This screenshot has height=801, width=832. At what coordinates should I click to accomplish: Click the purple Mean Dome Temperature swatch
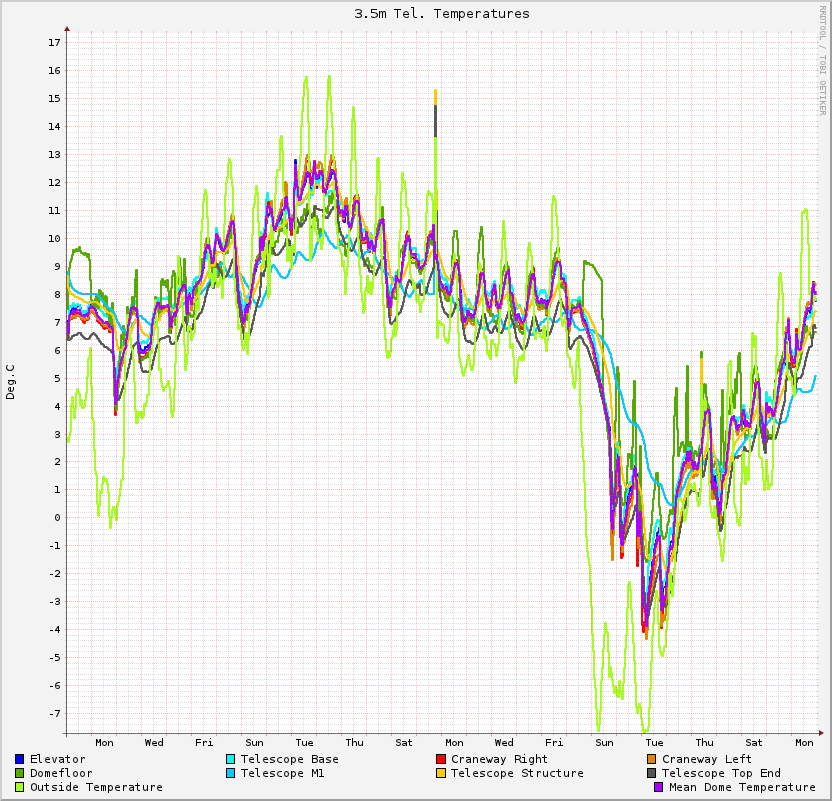658,787
